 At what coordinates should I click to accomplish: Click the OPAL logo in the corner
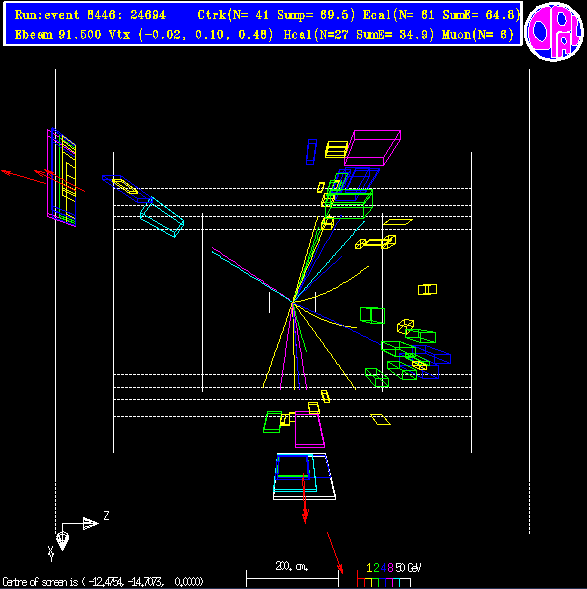pyautogui.click(x=554, y=32)
